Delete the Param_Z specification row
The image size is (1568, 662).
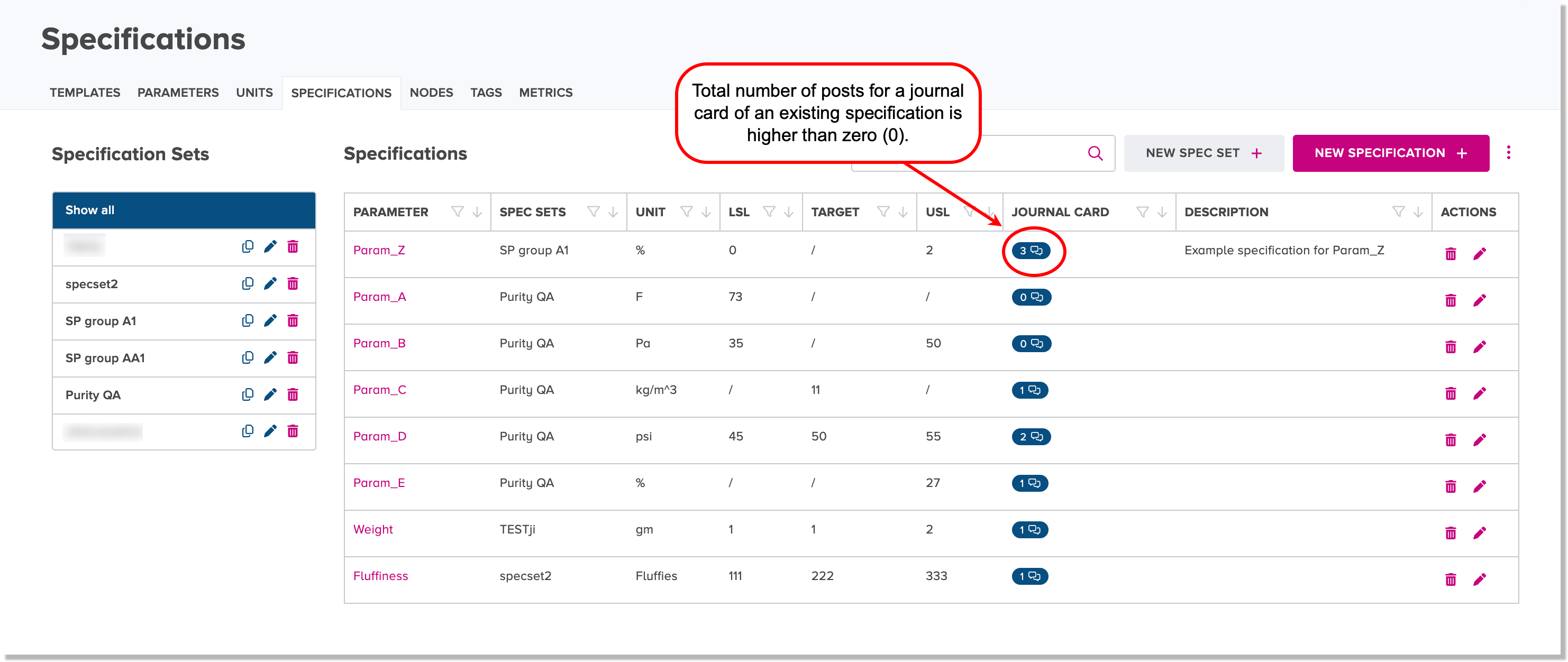click(1451, 254)
